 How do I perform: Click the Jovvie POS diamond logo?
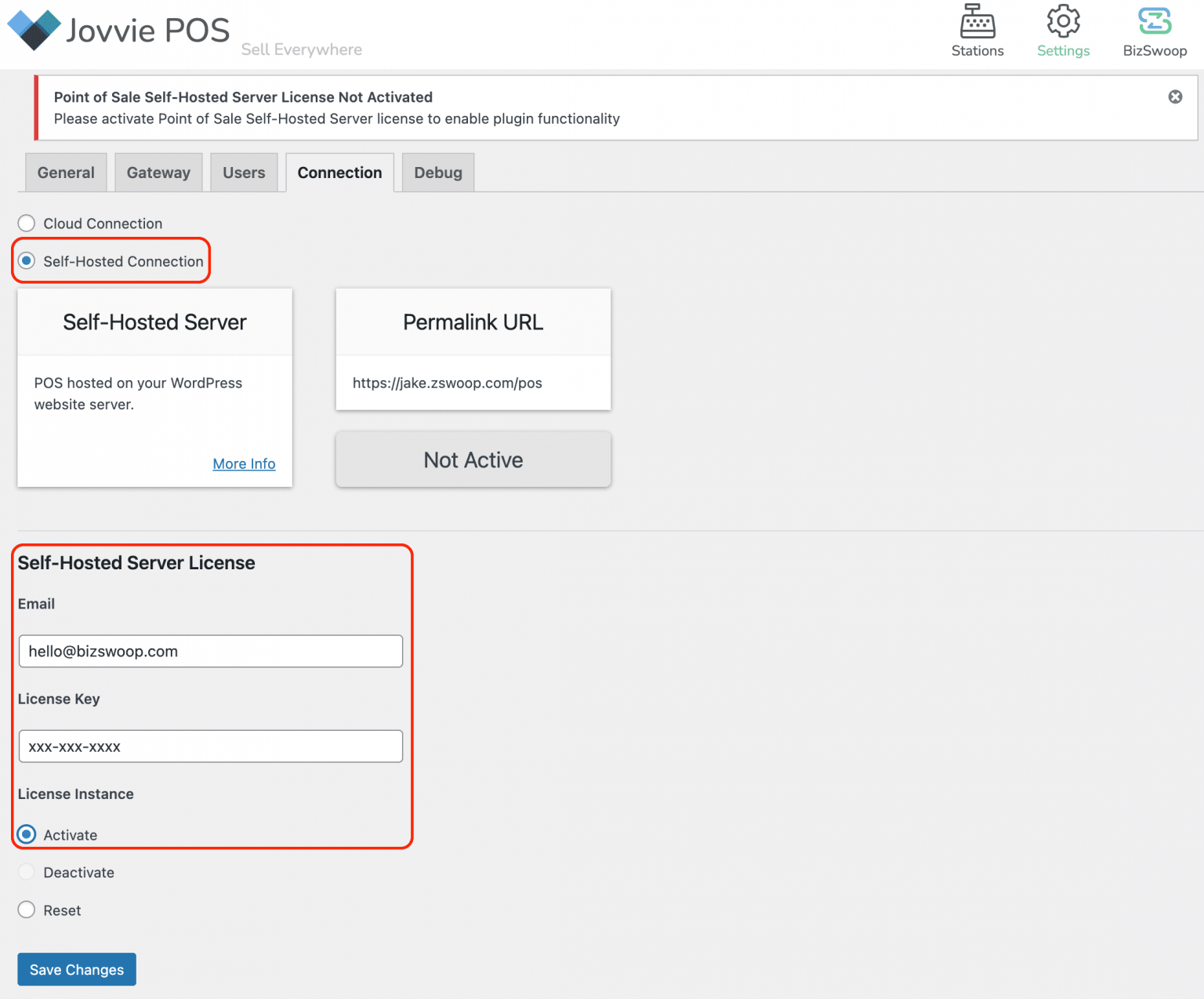[x=34, y=31]
